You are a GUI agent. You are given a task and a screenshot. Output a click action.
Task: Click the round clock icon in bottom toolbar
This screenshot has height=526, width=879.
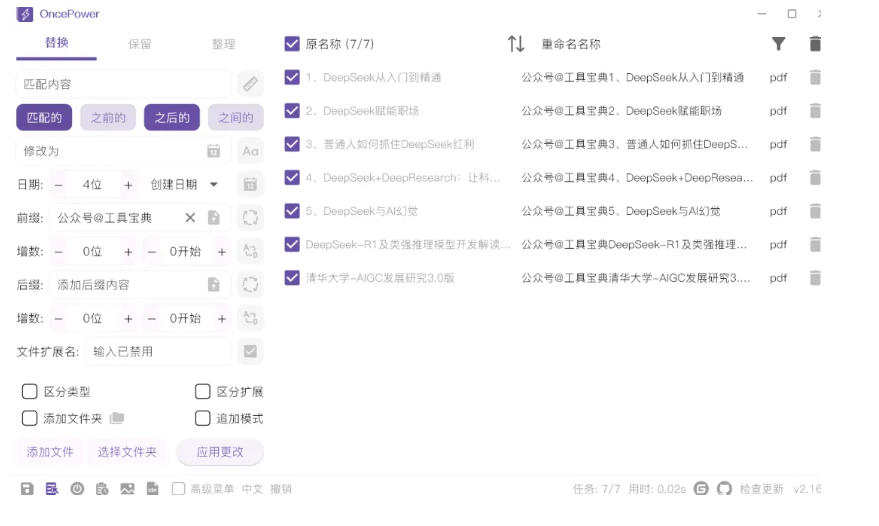77,489
